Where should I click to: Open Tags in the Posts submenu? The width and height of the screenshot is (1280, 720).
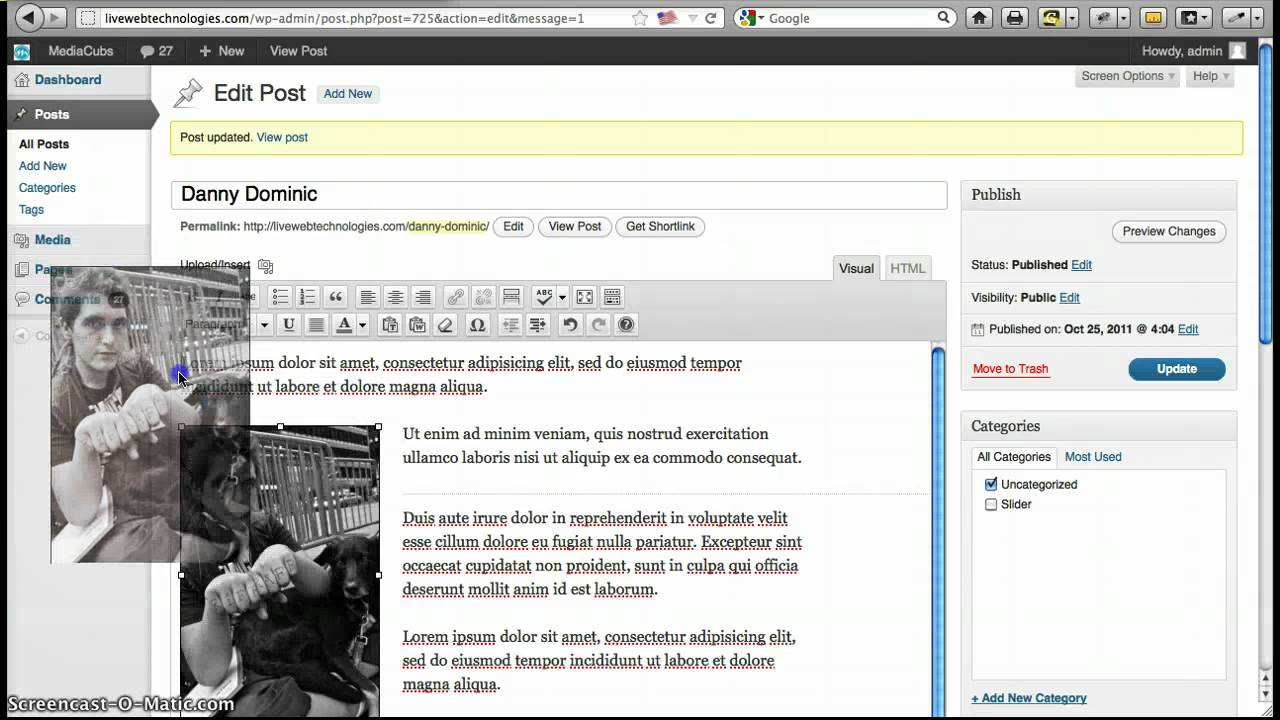pos(31,210)
